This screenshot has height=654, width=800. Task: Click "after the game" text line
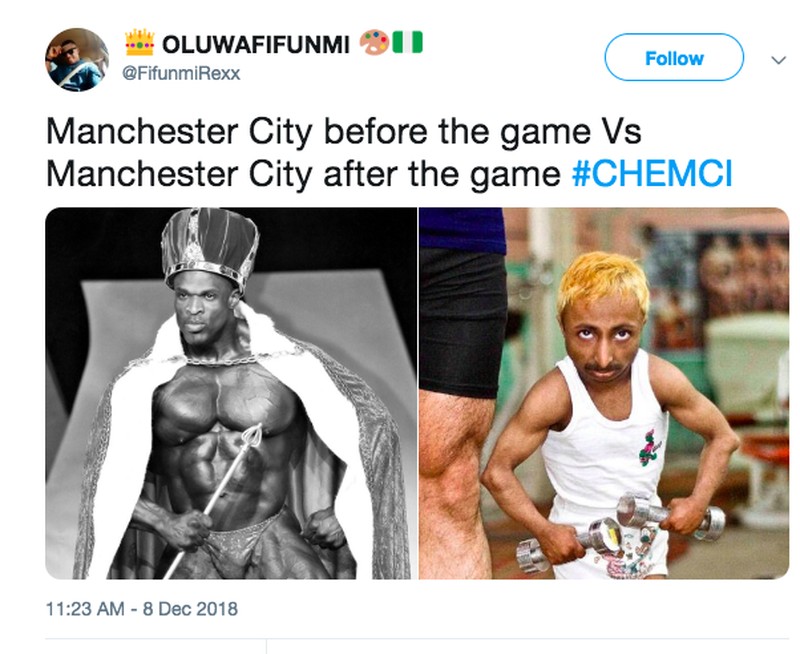coord(442,174)
